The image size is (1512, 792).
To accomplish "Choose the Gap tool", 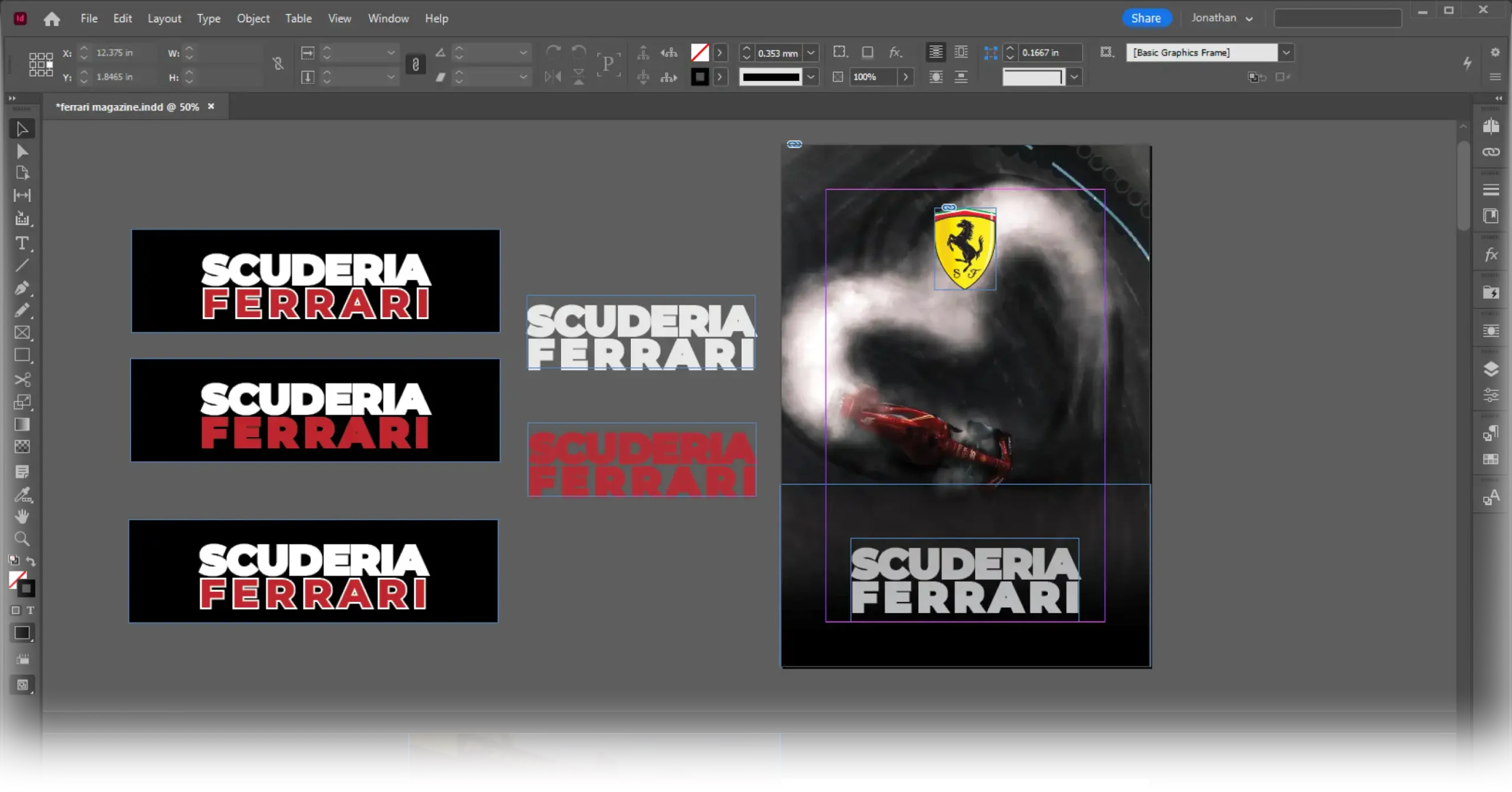I will [x=22, y=195].
